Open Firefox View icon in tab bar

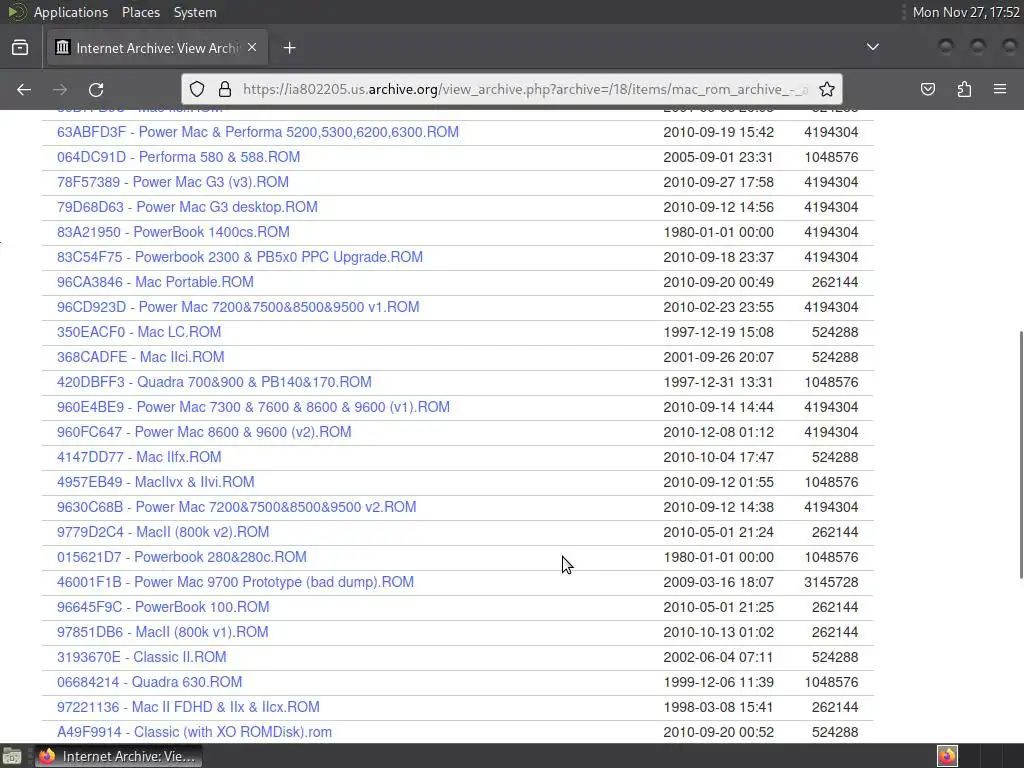20,48
